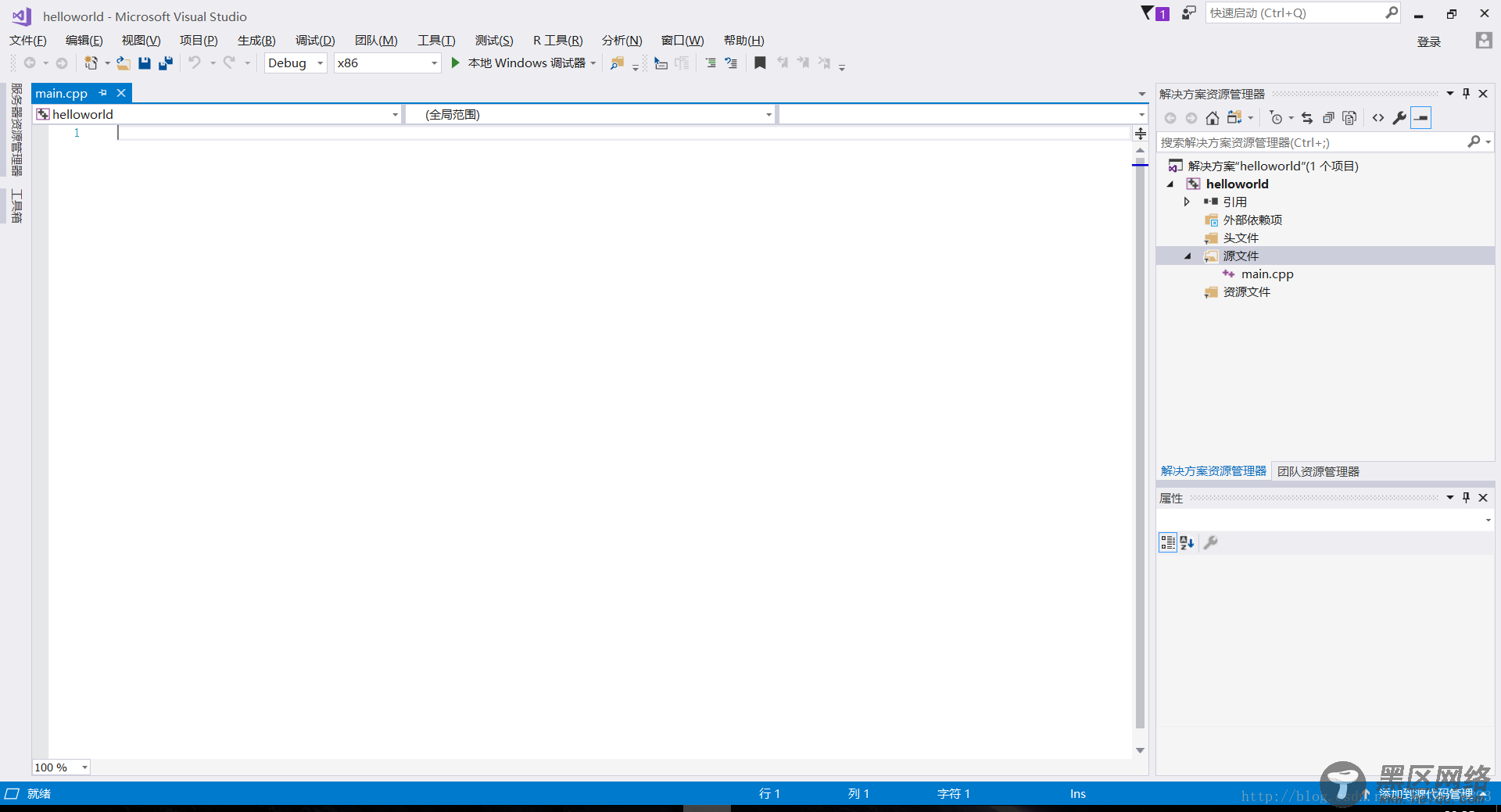
Task: Click the View Code angle-brackets icon
Action: click(x=1378, y=118)
